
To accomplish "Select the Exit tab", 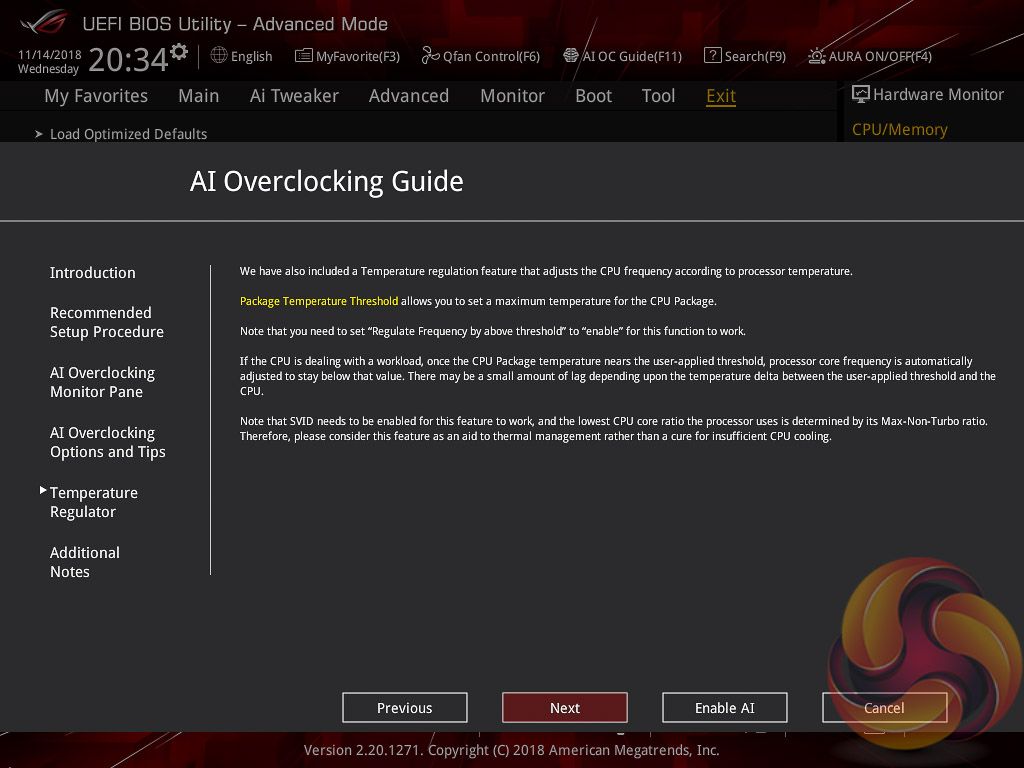I will pyautogui.click(x=721, y=96).
